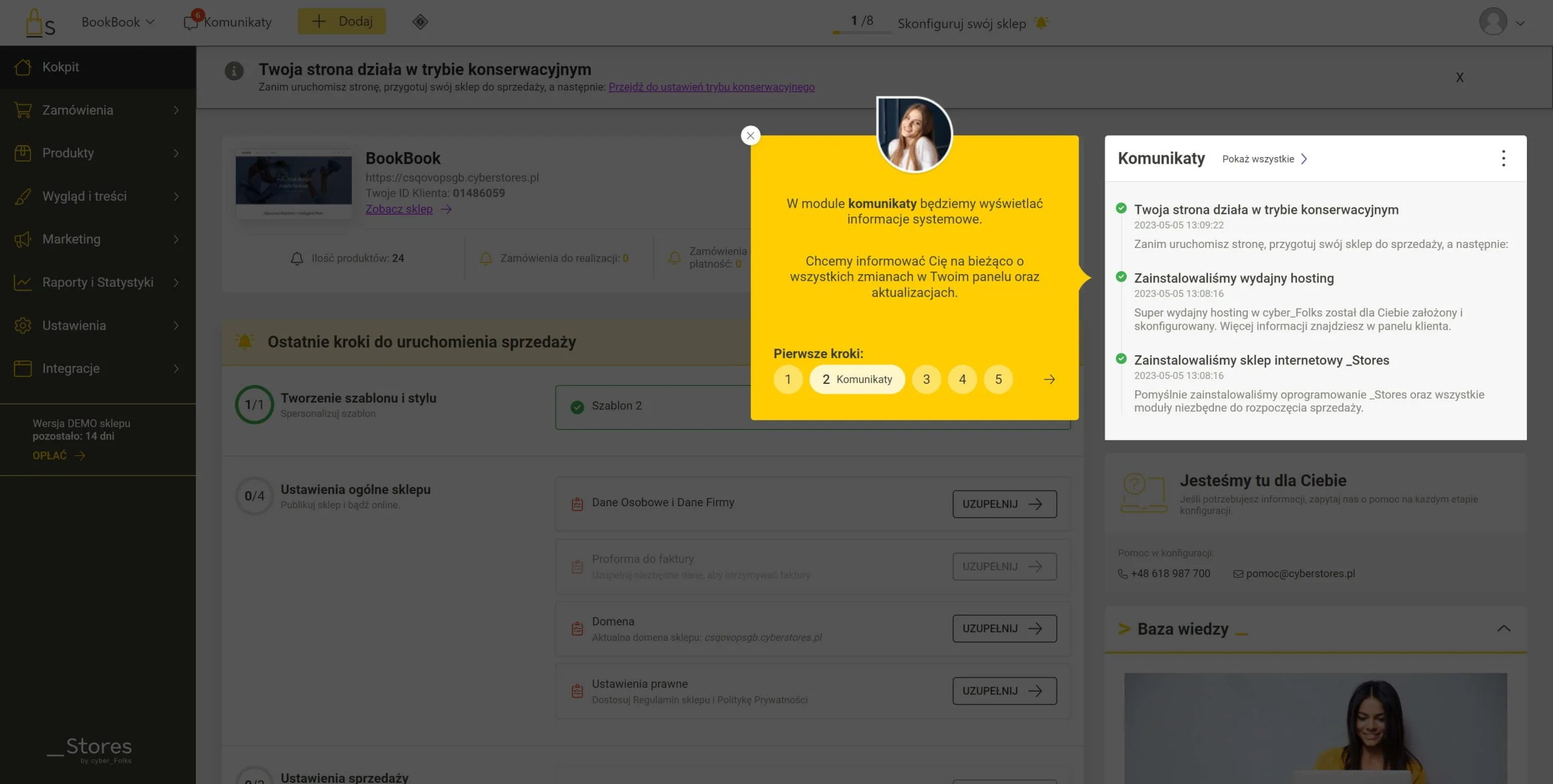Viewport: 1553px width, 784px height.
Task: Click the 1/1 Tworzenie szablonu progress circle
Action: click(254, 404)
